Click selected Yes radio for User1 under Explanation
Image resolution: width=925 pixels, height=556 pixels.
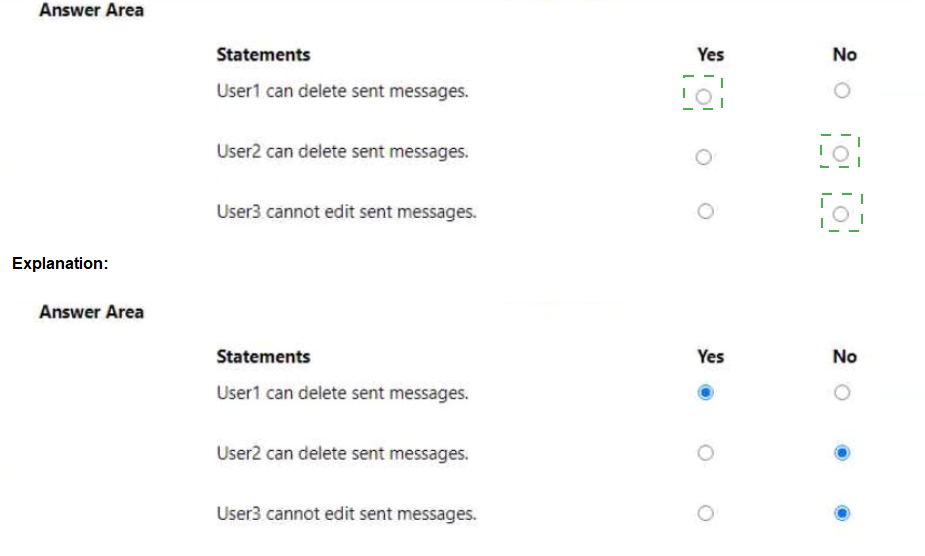[705, 393]
